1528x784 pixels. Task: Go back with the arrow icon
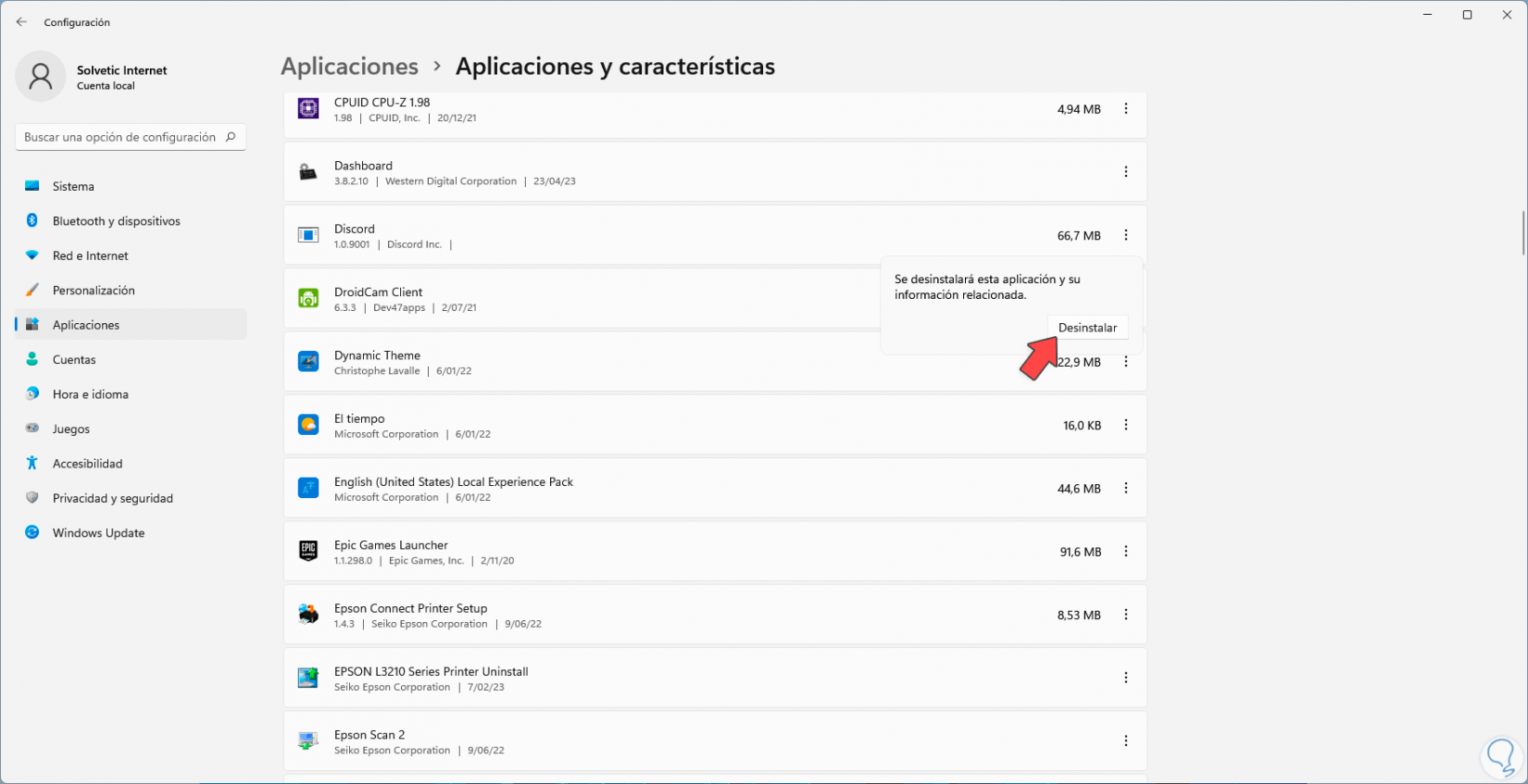coord(21,22)
